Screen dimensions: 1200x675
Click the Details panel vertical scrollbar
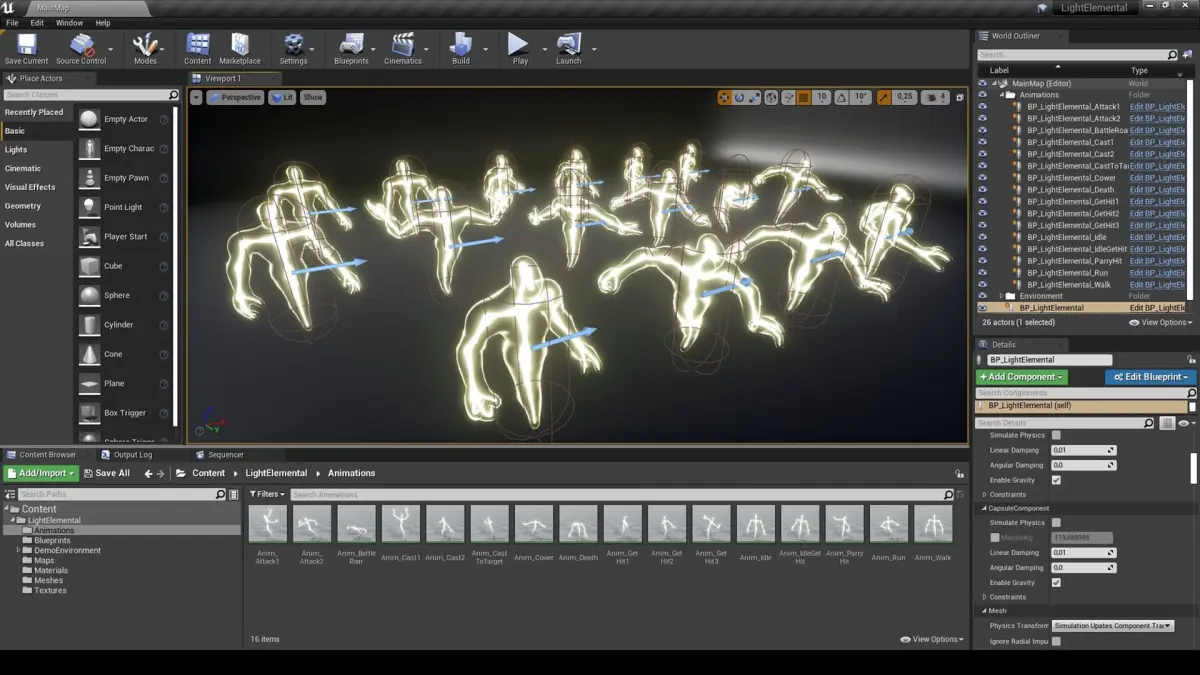(1194, 467)
